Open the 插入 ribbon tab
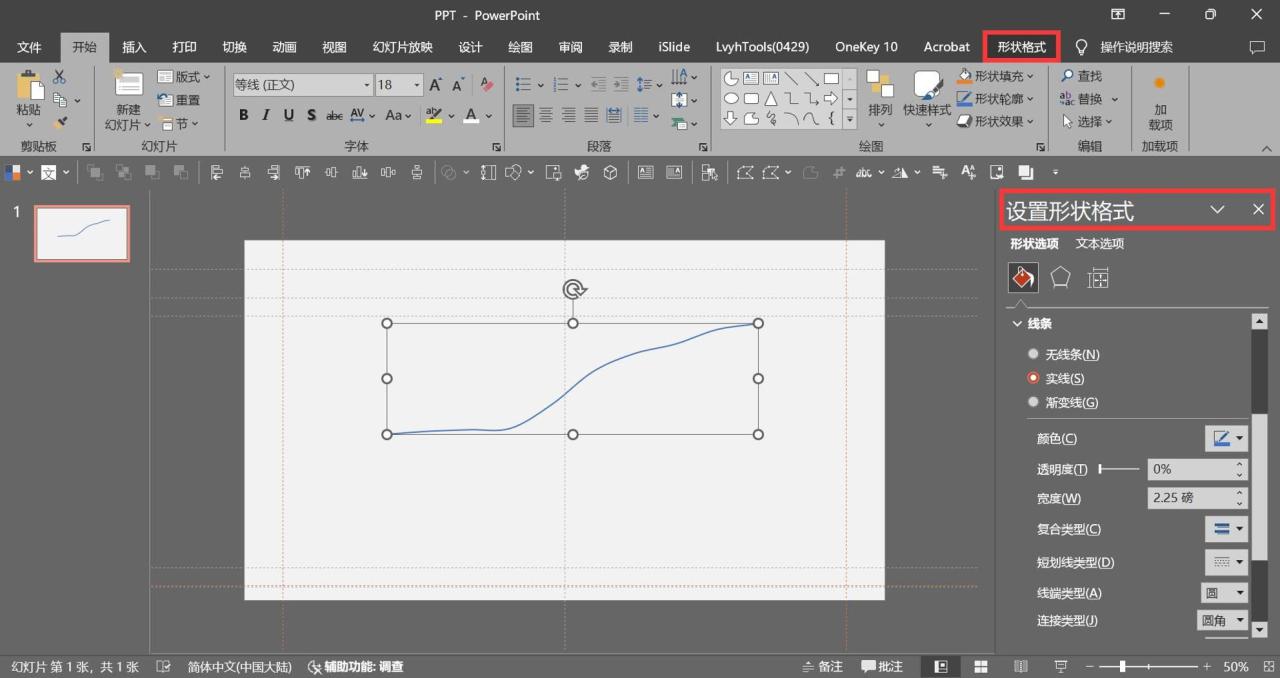The image size is (1280, 678). [134, 47]
